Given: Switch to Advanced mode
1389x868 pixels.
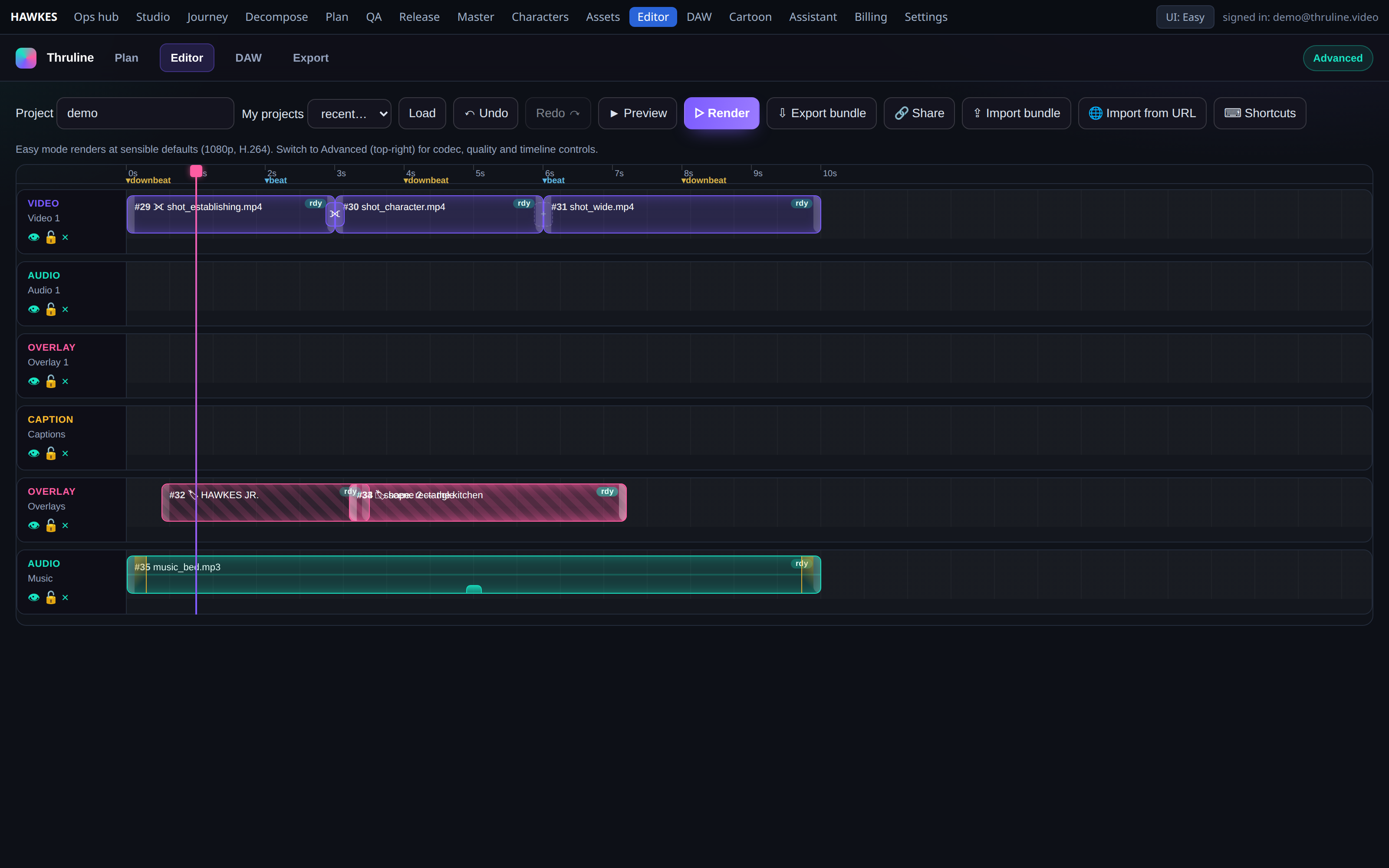Looking at the screenshot, I should 1337,58.
